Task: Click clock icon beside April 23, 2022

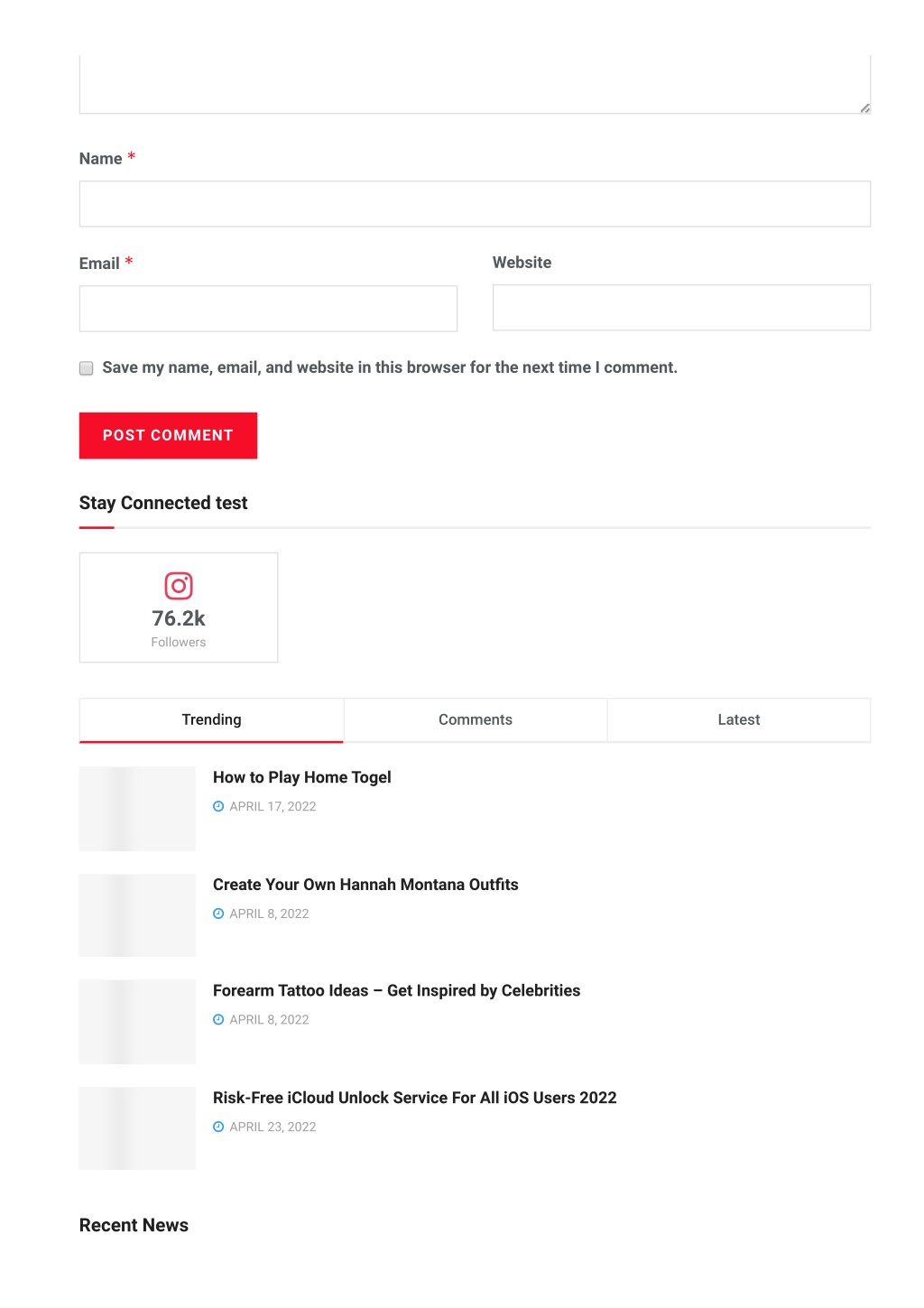Action: coord(218,1127)
